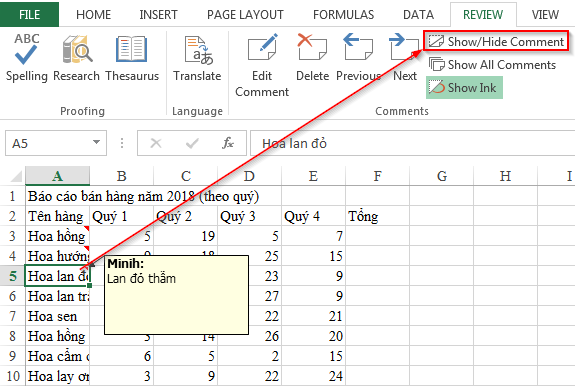Click cell C3 with value 19
The width and height of the screenshot is (575, 386).
coord(186,236)
